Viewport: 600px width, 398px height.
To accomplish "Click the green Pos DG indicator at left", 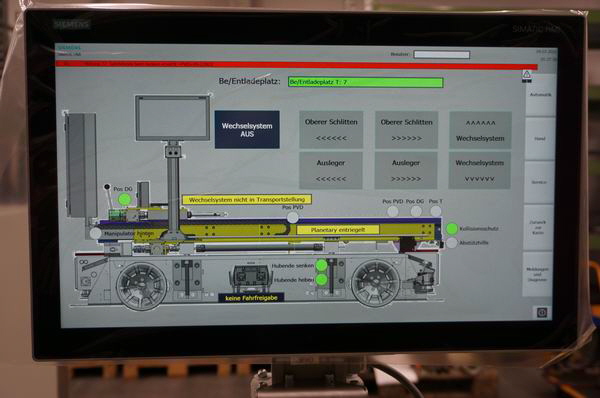I will 124,199.
